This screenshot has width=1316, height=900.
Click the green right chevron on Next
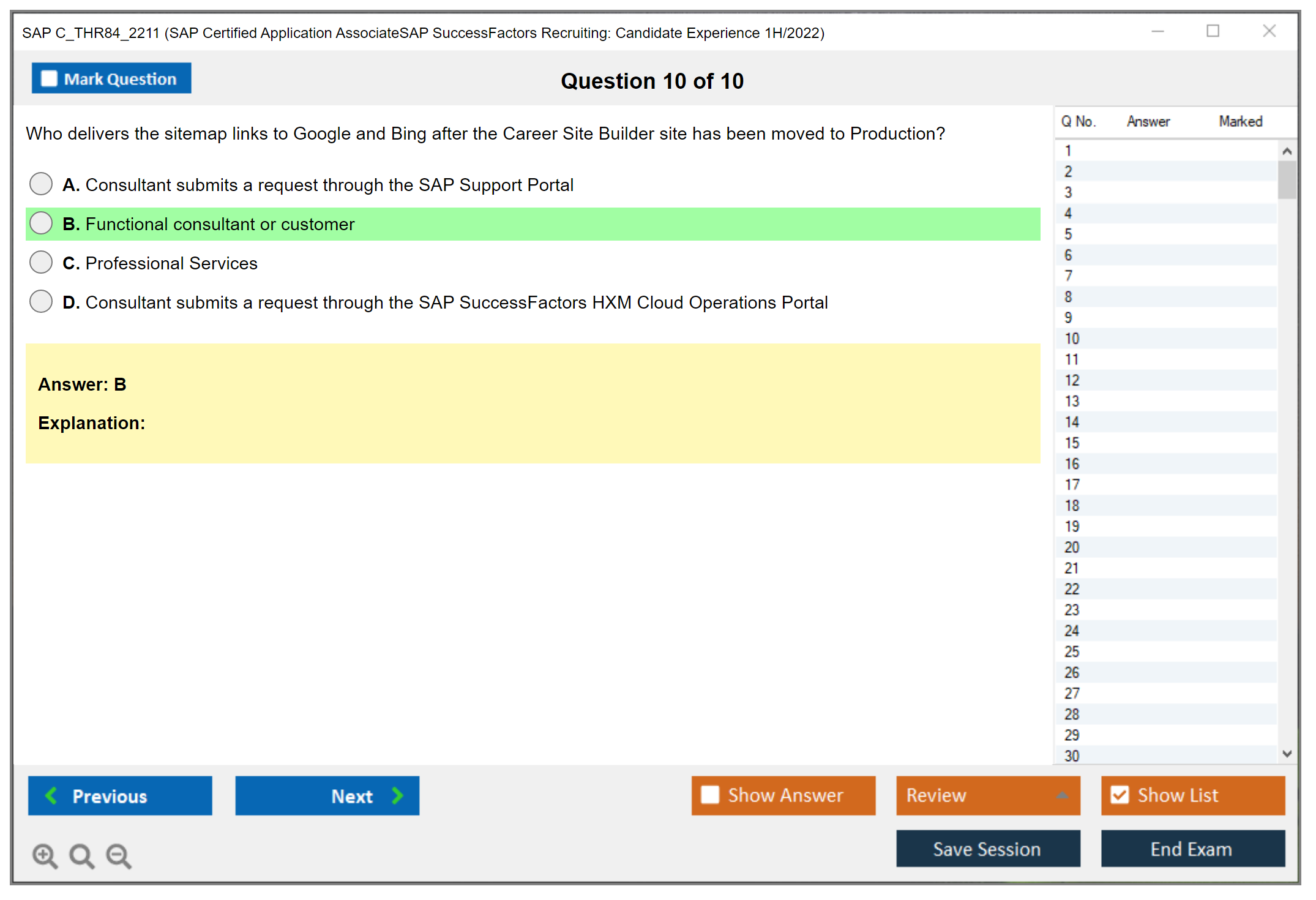(x=397, y=795)
